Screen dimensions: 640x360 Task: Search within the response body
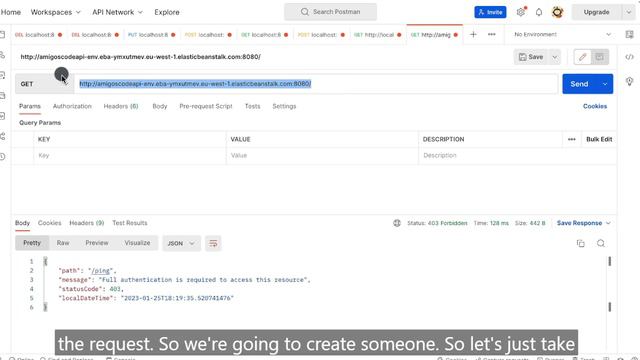coord(601,243)
